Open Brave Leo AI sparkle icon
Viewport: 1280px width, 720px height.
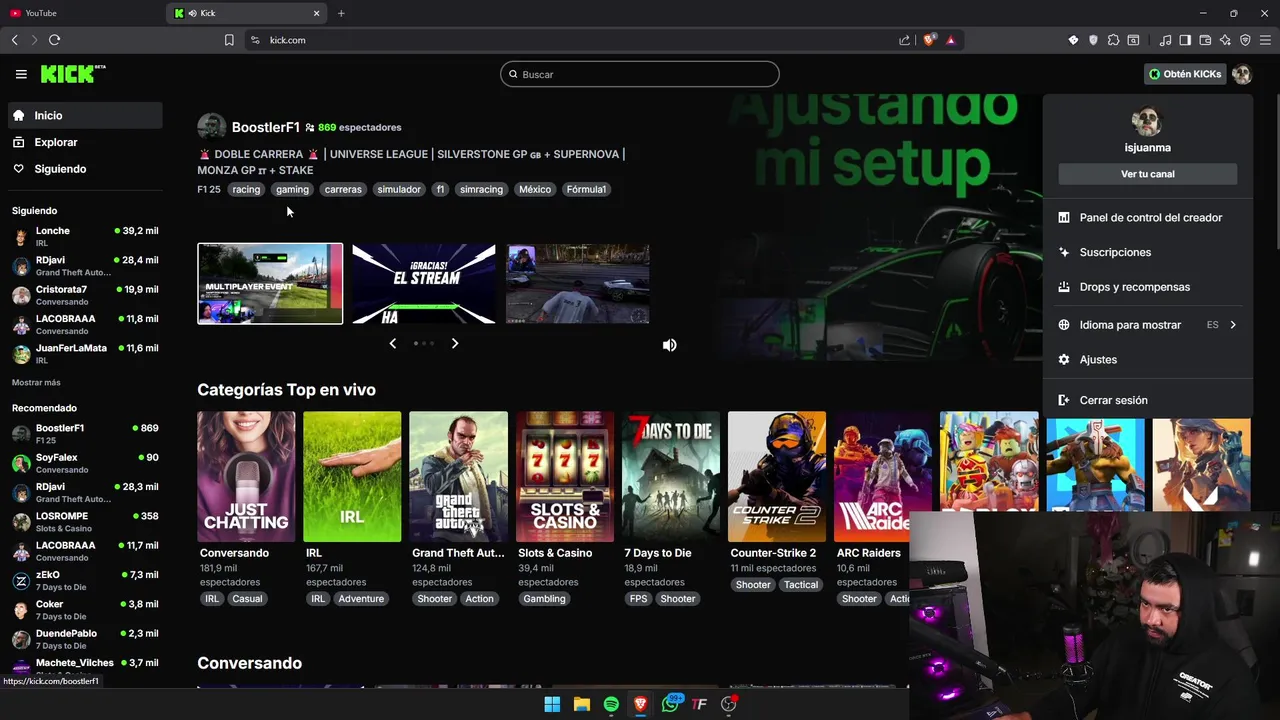pos(1225,40)
